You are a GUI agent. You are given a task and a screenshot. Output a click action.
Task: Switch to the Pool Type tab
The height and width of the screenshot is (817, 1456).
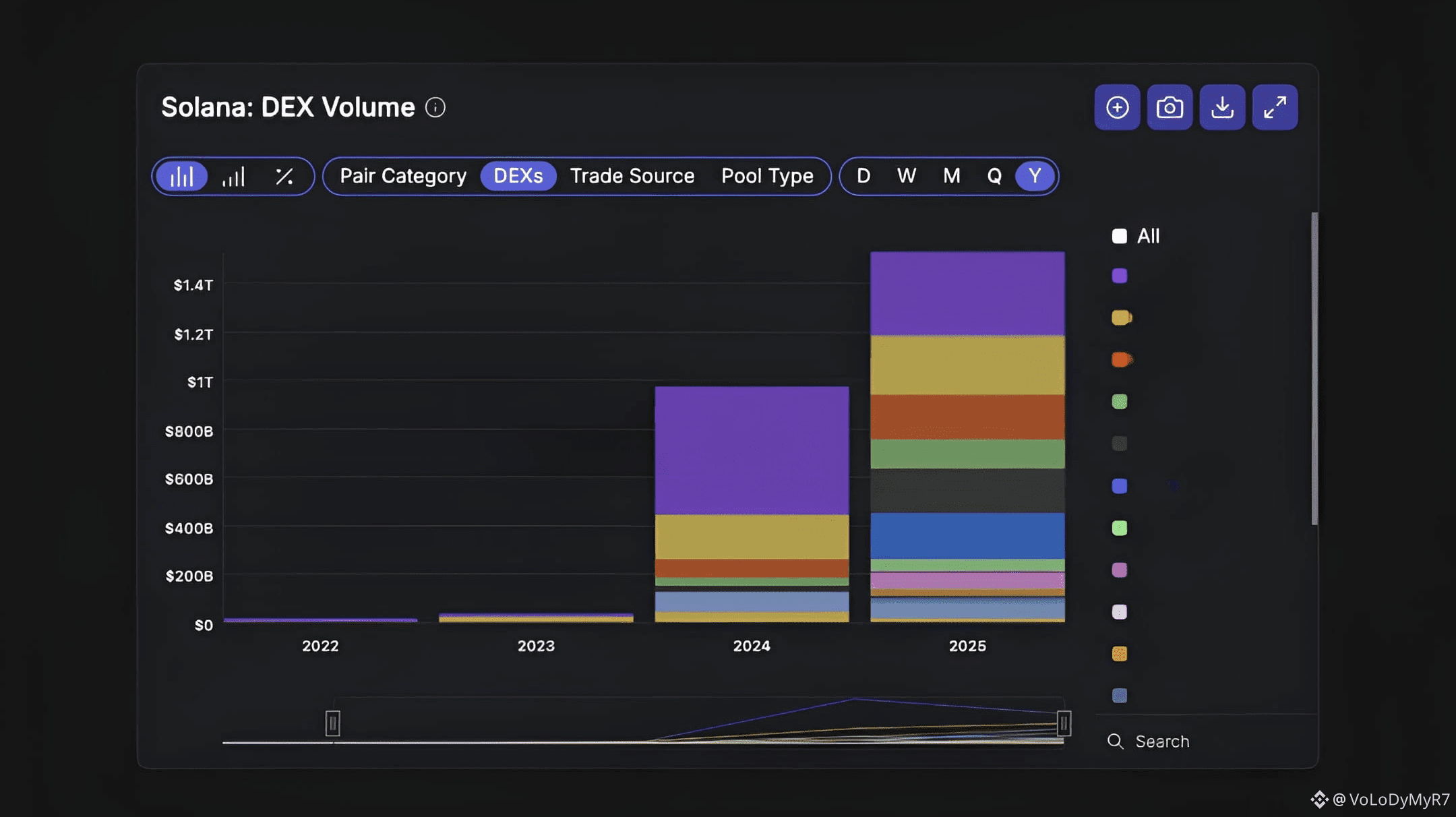coord(767,176)
